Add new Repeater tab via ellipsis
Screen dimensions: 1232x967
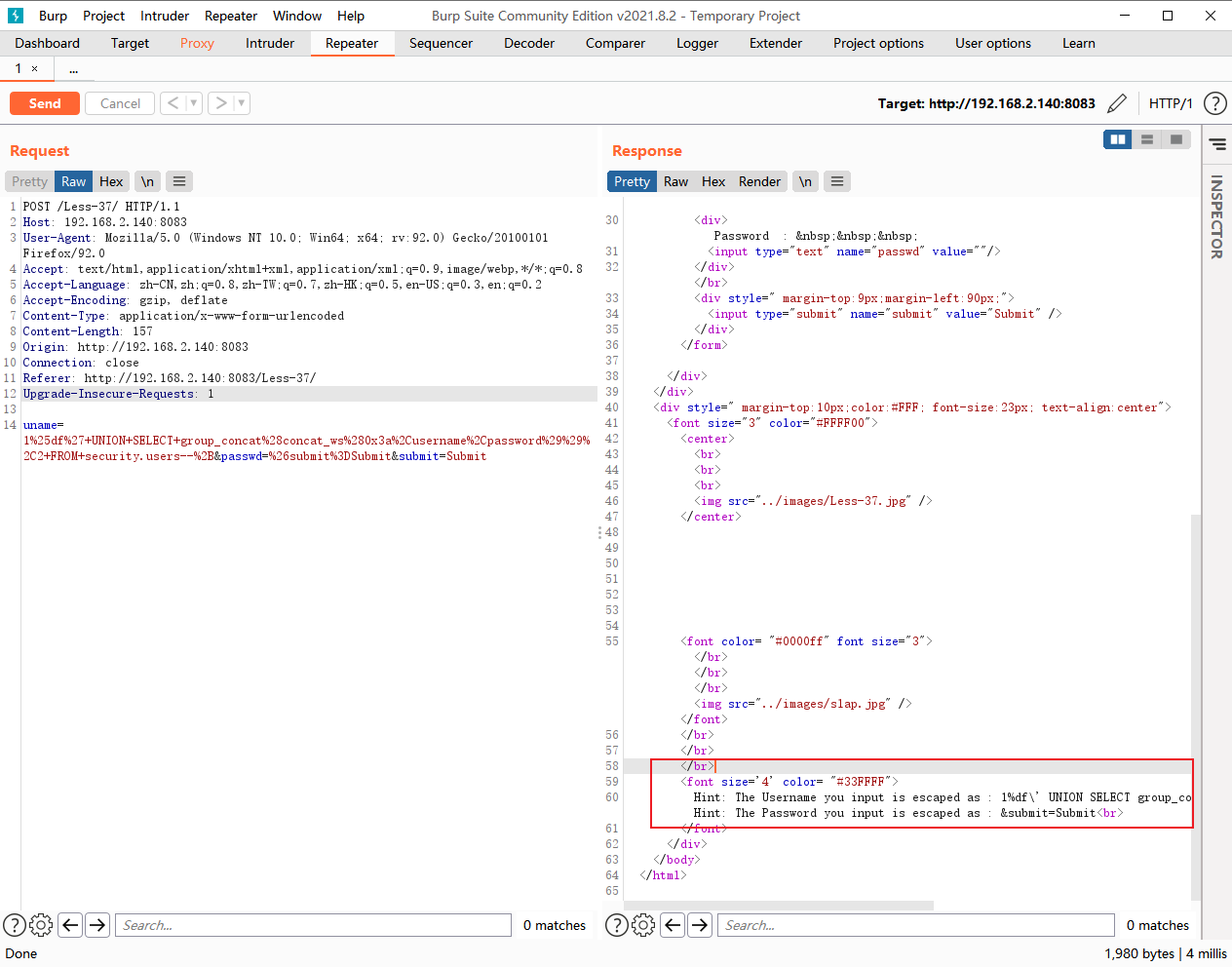(x=73, y=69)
